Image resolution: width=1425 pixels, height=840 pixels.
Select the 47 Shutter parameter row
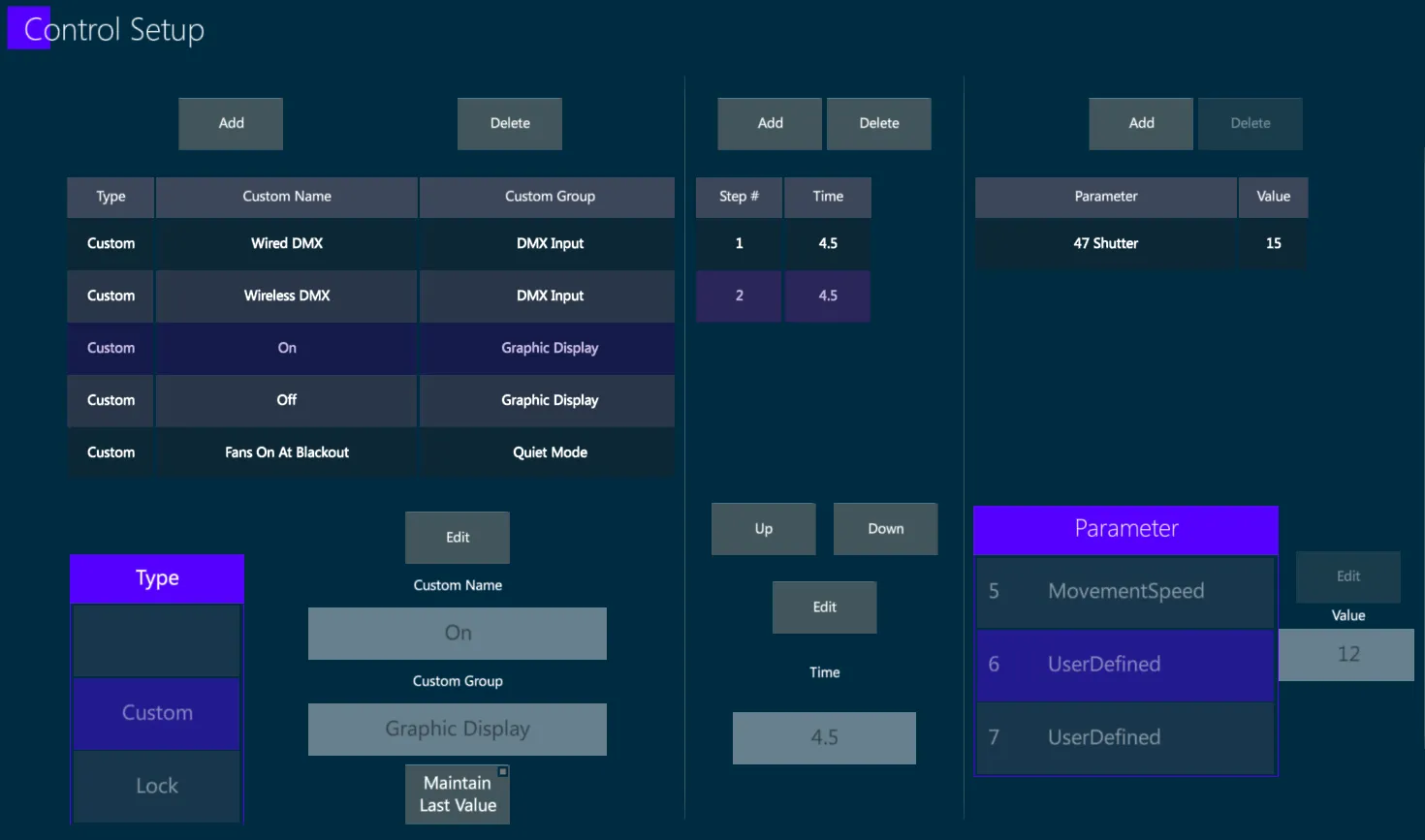[1141, 243]
